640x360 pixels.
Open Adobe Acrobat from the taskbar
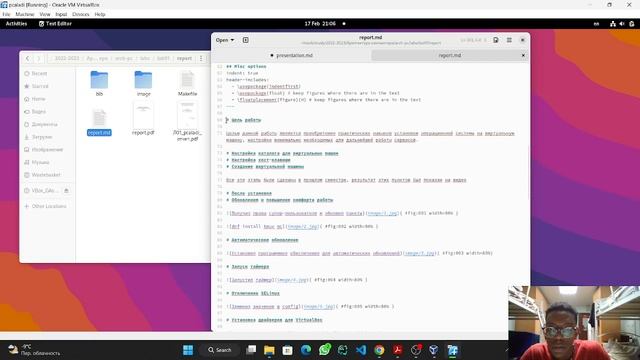(x=398, y=350)
